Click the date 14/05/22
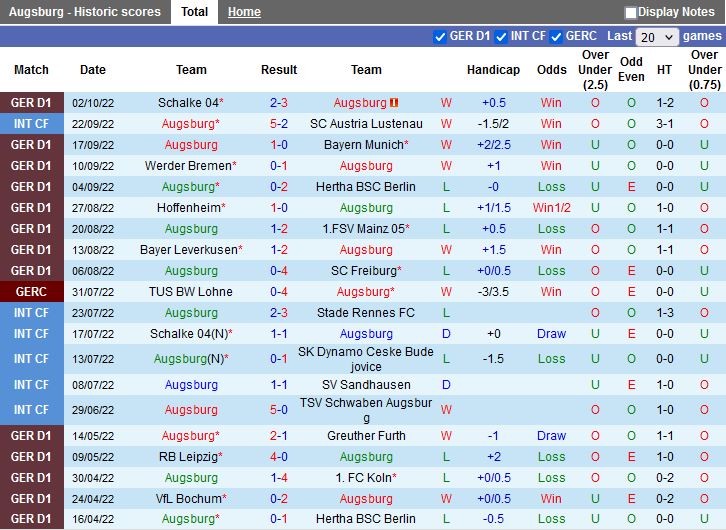The image size is (726, 530). (x=93, y=436)
